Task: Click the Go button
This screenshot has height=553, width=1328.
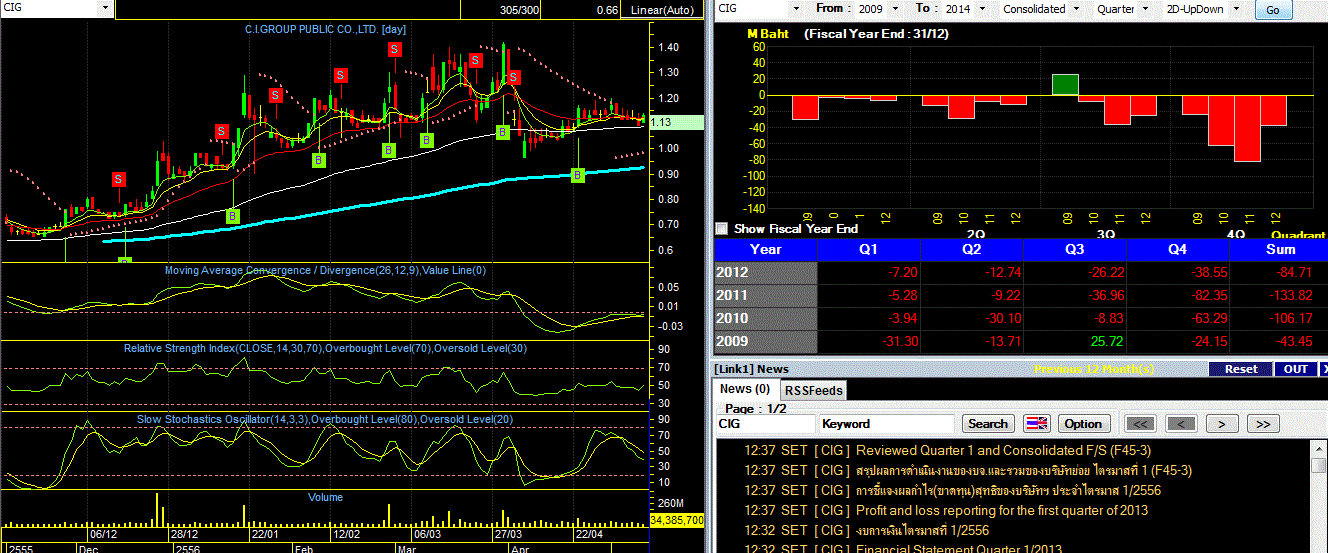Action: (x=1272, y=10)
